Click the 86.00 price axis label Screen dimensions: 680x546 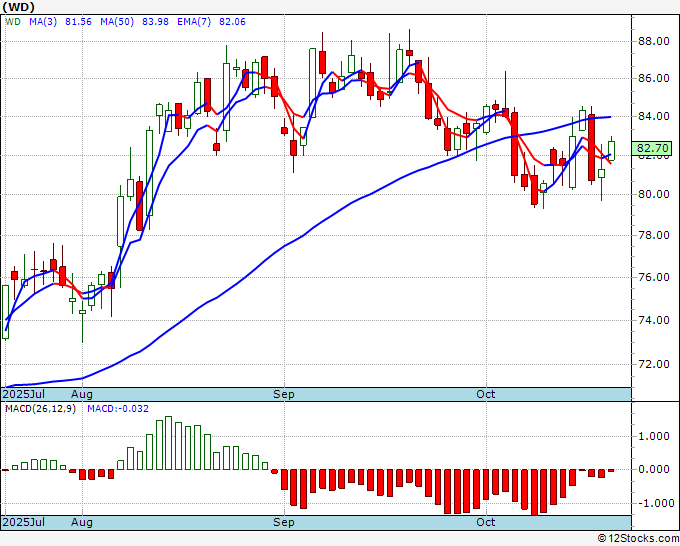coord(653,78)
